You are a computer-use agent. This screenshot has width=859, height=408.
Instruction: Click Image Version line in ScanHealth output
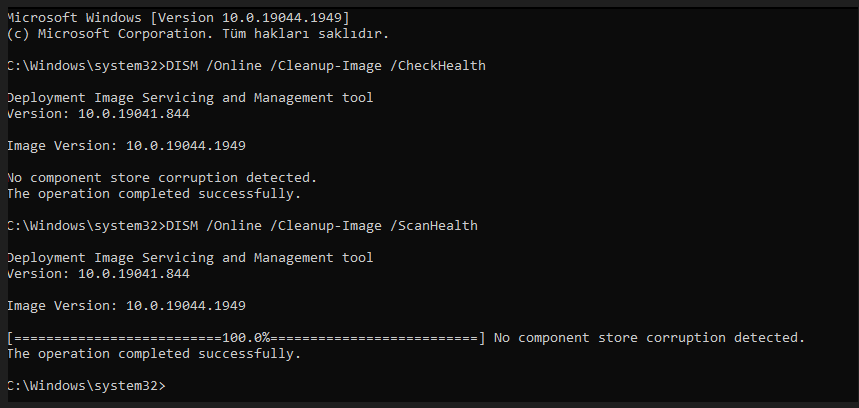[x=126, y=305]
